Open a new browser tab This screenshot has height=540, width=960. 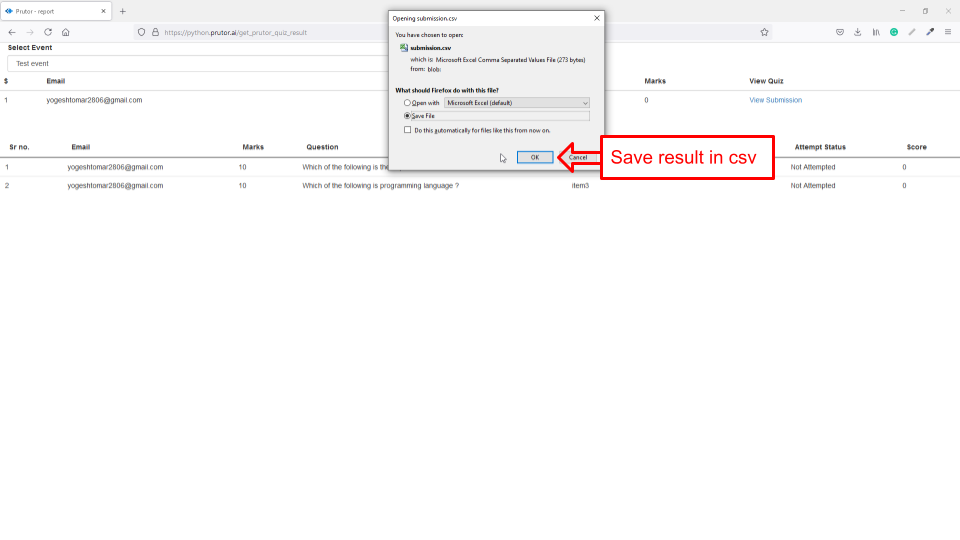(123, 11)
